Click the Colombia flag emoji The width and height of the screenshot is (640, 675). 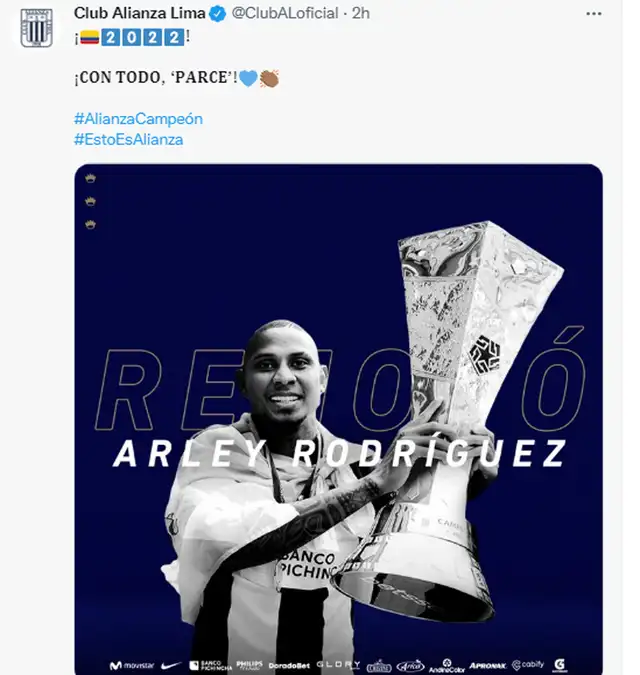90,37
